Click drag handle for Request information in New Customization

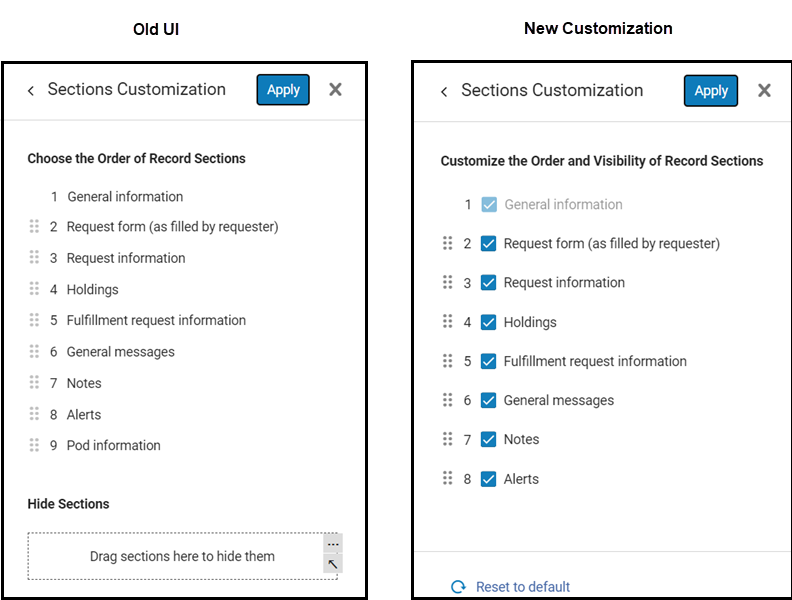click(x=448, y=282)
